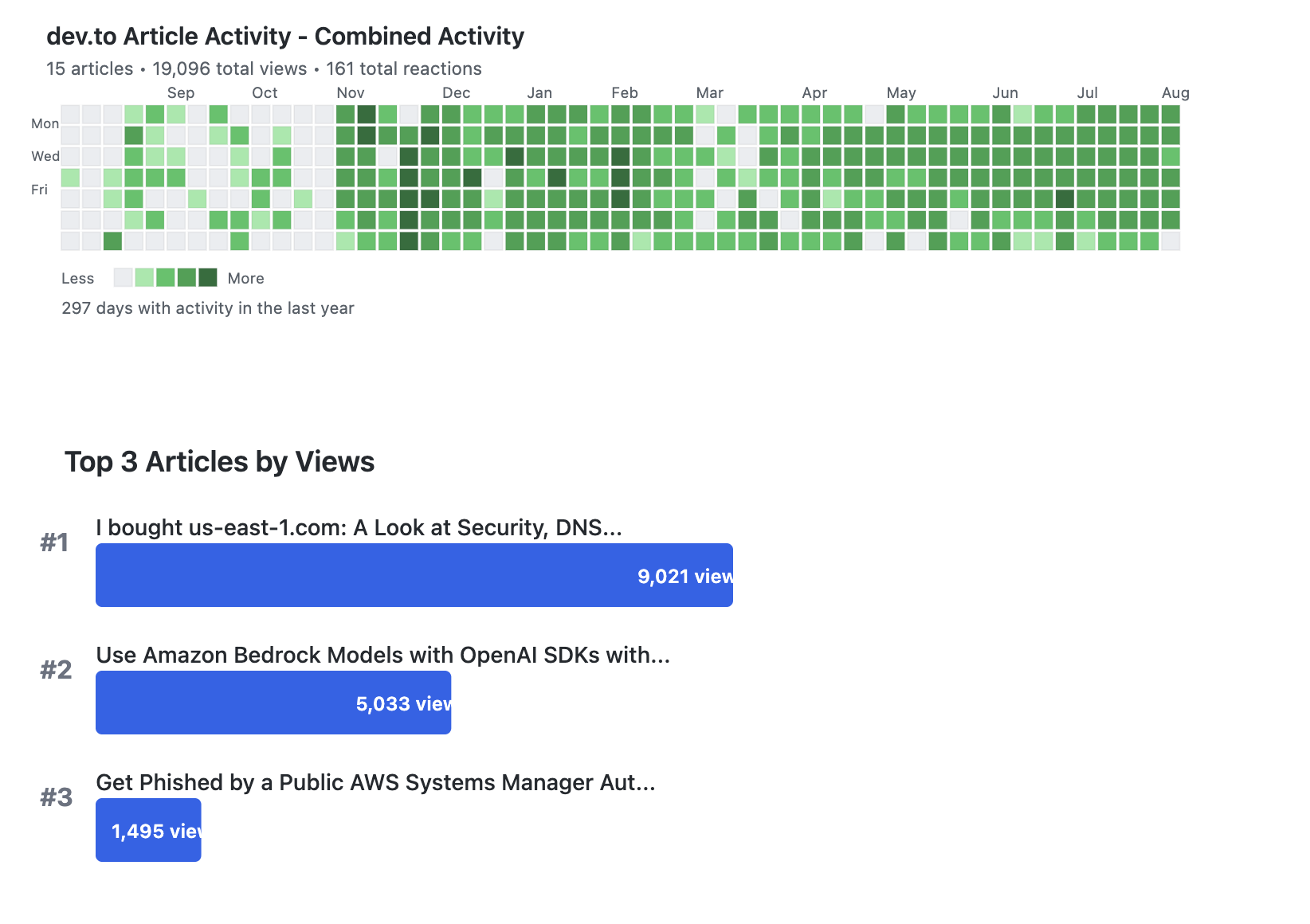Viewport: 1310px width, 924px height.
Task: Click the '19,096 total views' stat
Action: (x=229, y=69)
